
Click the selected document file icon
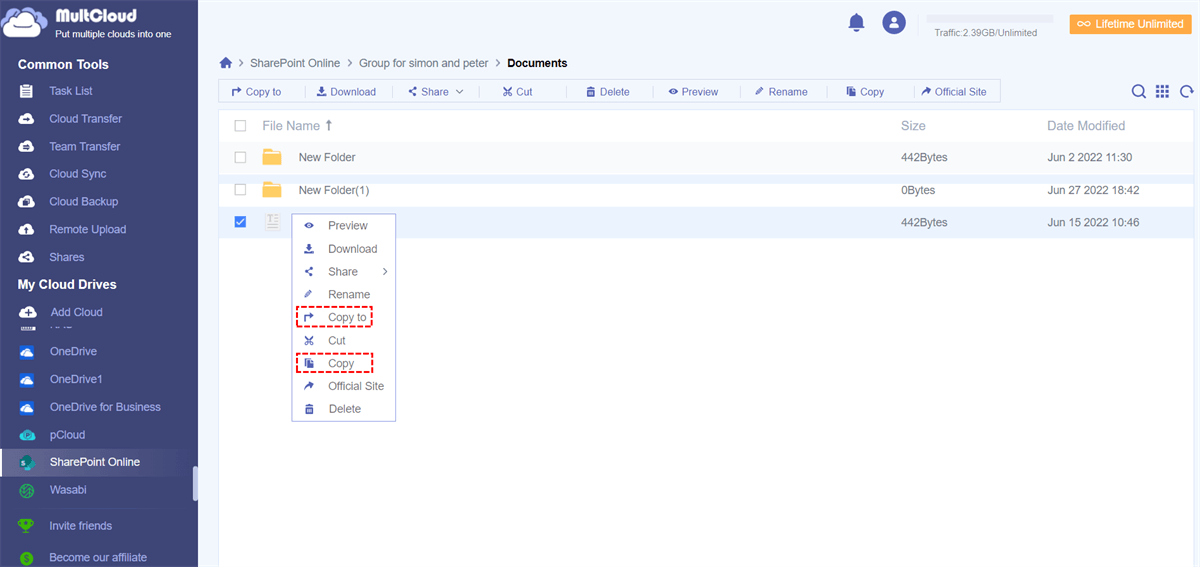click(272, 222)
